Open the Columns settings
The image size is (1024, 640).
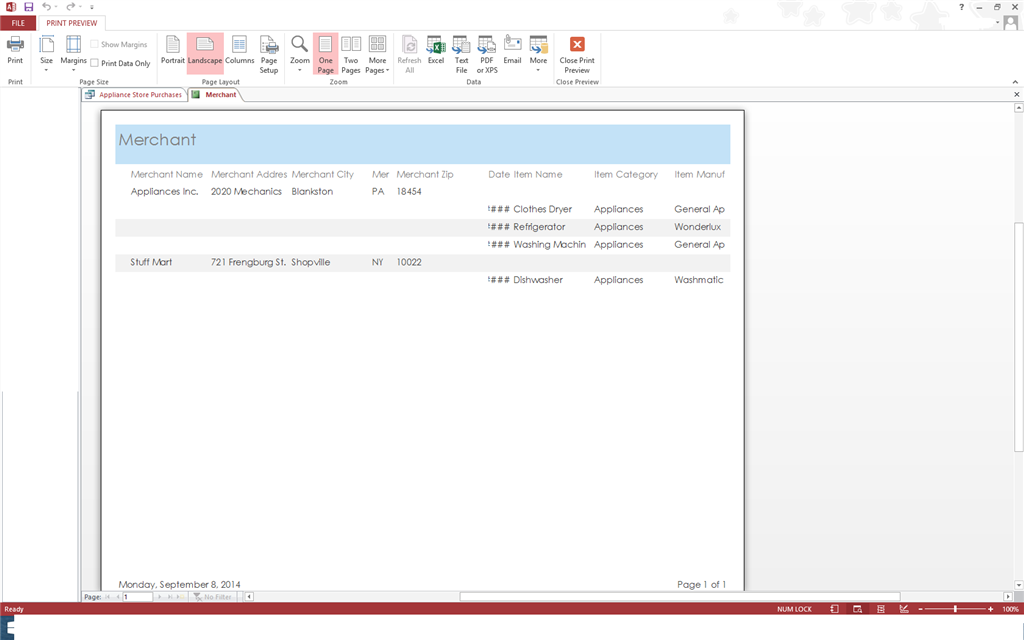click(x=240, y=50)
